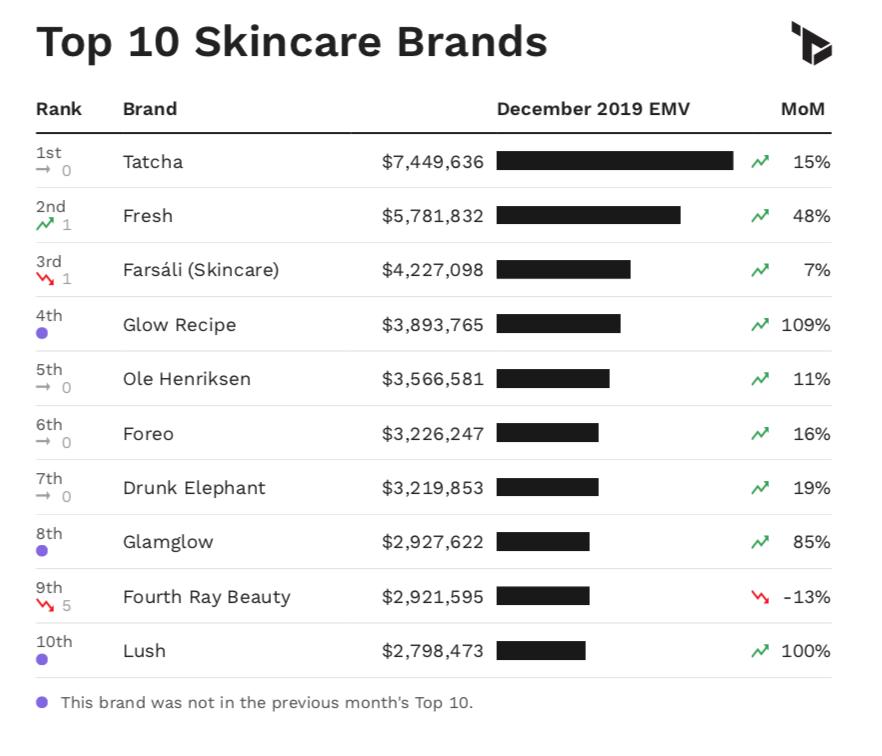
Task: Click the December 2019 EMV column header
Action: click(x=593, y=109)
